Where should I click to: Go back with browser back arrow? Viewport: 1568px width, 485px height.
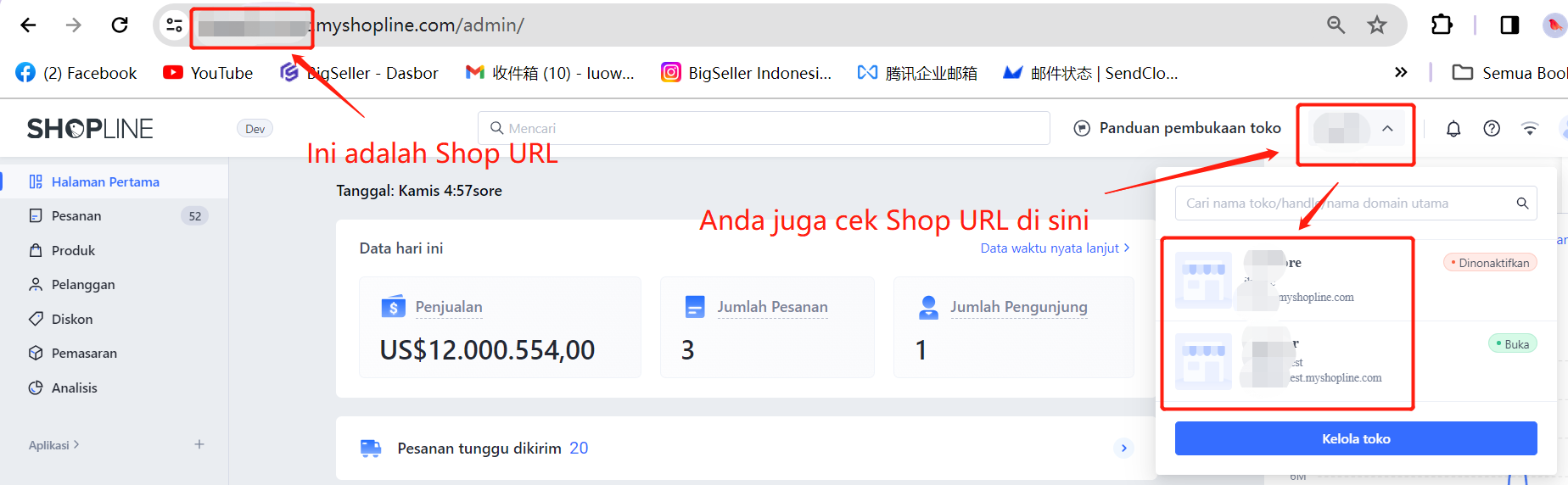click(28, 25)
